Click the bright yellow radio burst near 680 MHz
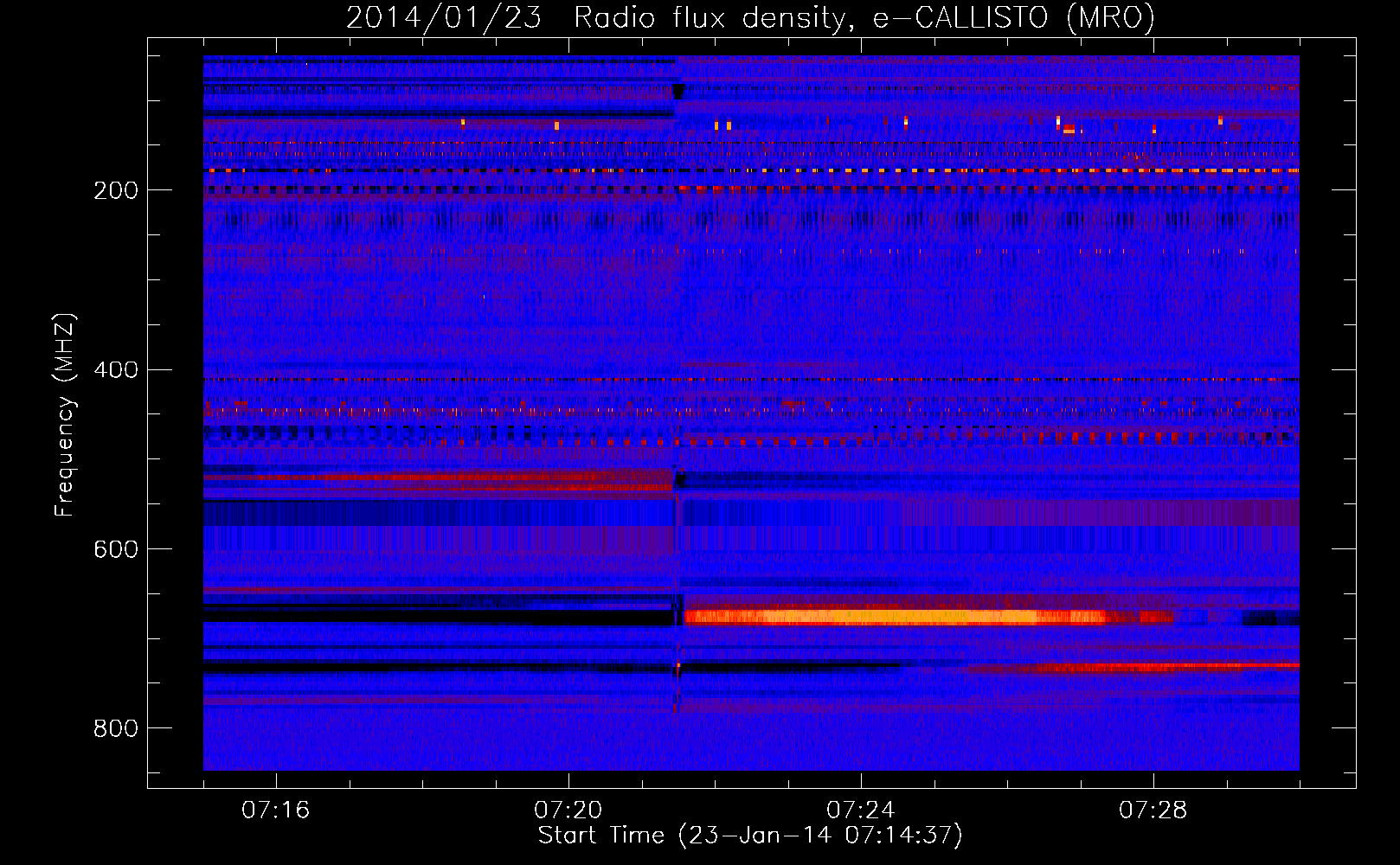Viewport: 1400px width, 865px height. (x=896, y=618)
